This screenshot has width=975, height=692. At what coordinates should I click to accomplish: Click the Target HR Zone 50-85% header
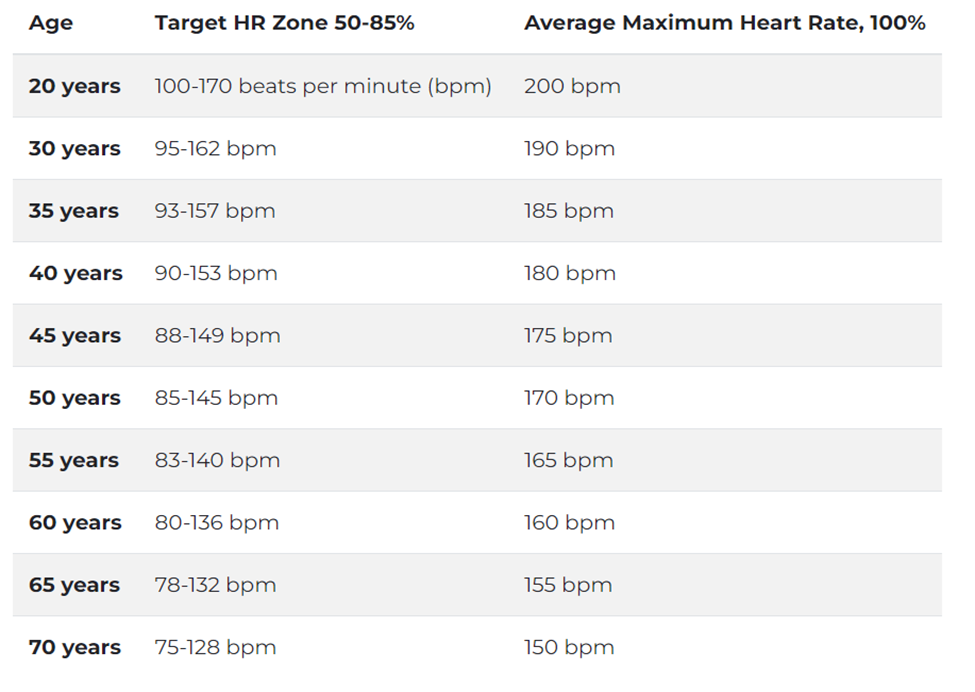tap(284, 23)
